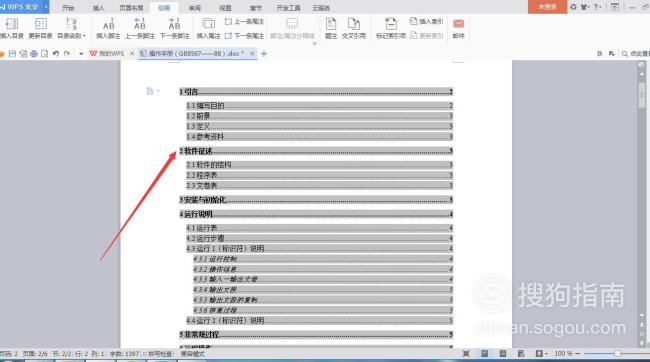The image size is (650, 362).
Task: Click the Print icon in quick access bar
Action: point(34,53)
